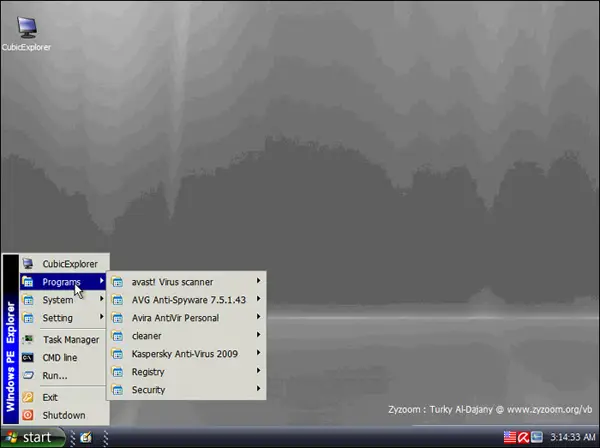Open the Registry submenu entry
The width and height of the screenshot is (600, 448).
click(186, 372)
